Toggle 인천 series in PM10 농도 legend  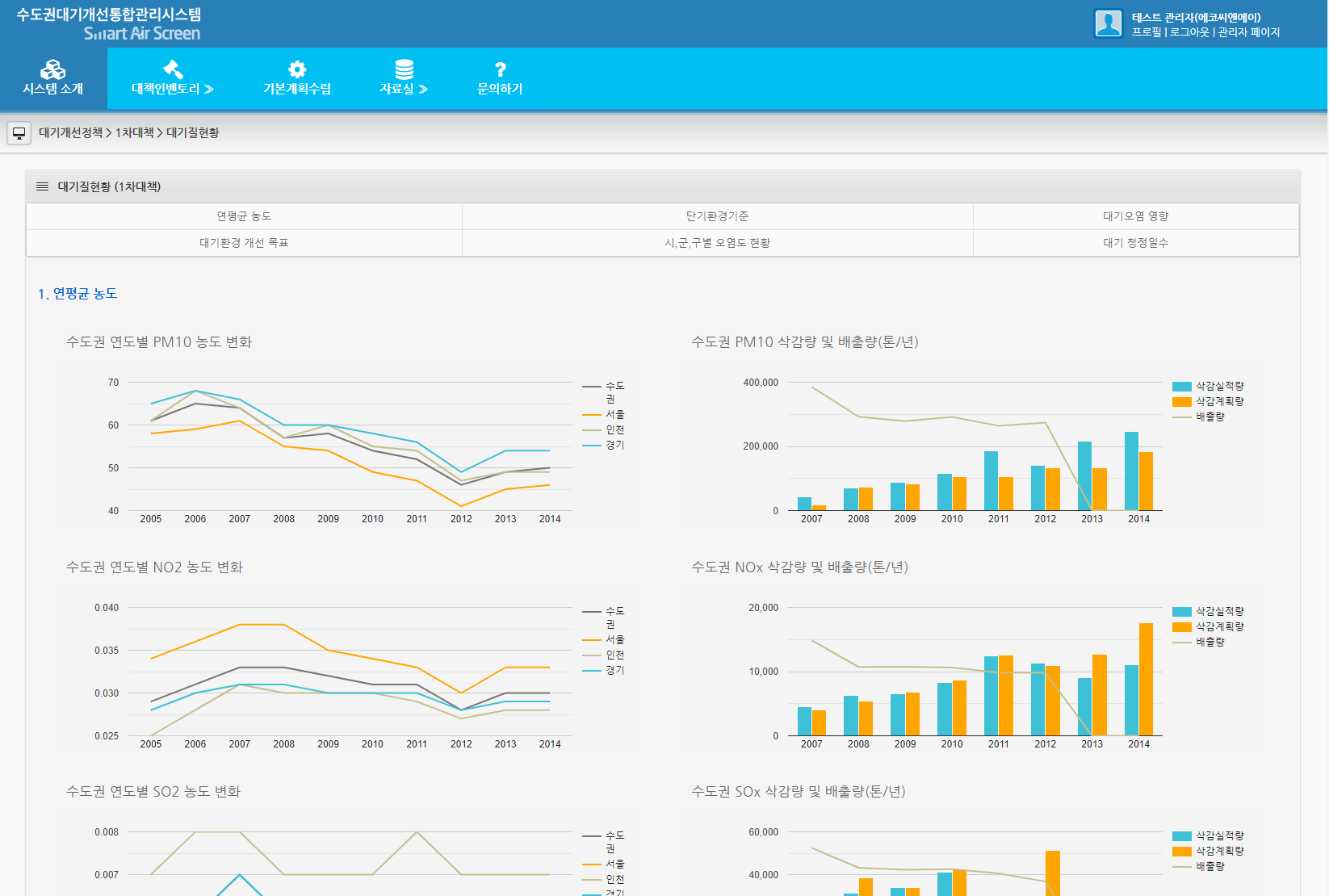[604, 429]
